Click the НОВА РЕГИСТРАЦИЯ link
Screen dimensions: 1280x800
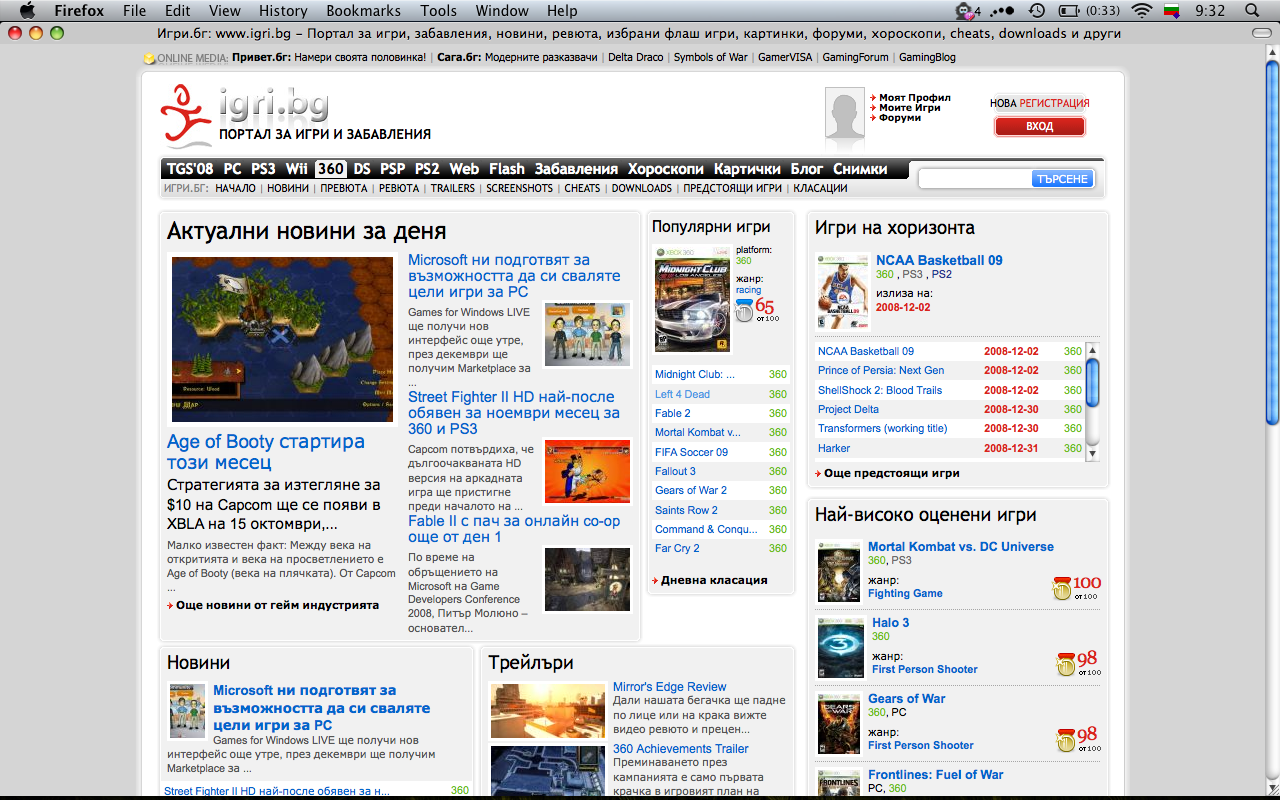[x=1040, y=103]
